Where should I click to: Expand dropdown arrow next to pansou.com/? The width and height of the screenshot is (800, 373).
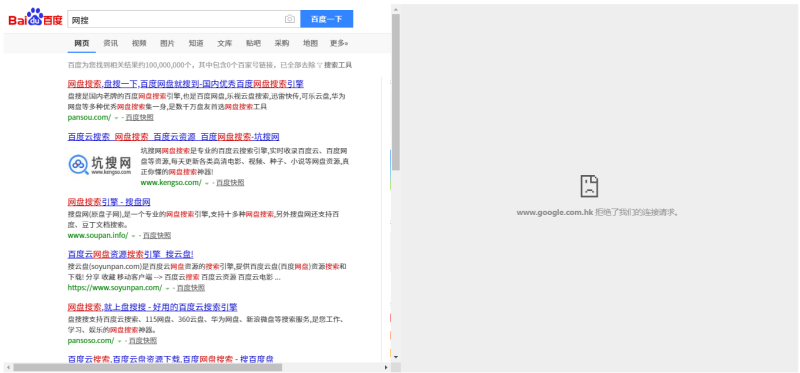[116, 118]
